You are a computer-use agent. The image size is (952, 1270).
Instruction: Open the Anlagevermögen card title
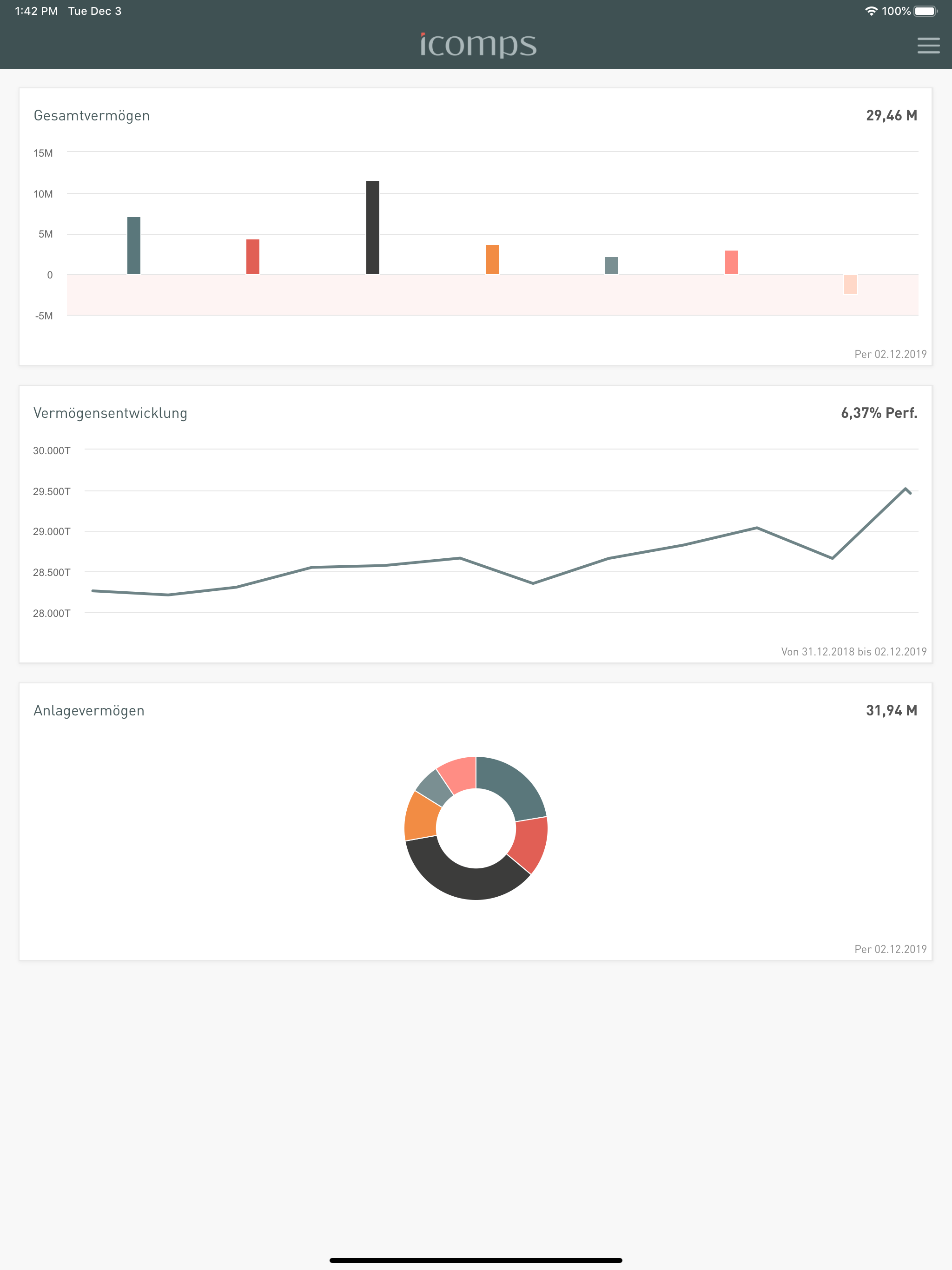coord(89,711)
